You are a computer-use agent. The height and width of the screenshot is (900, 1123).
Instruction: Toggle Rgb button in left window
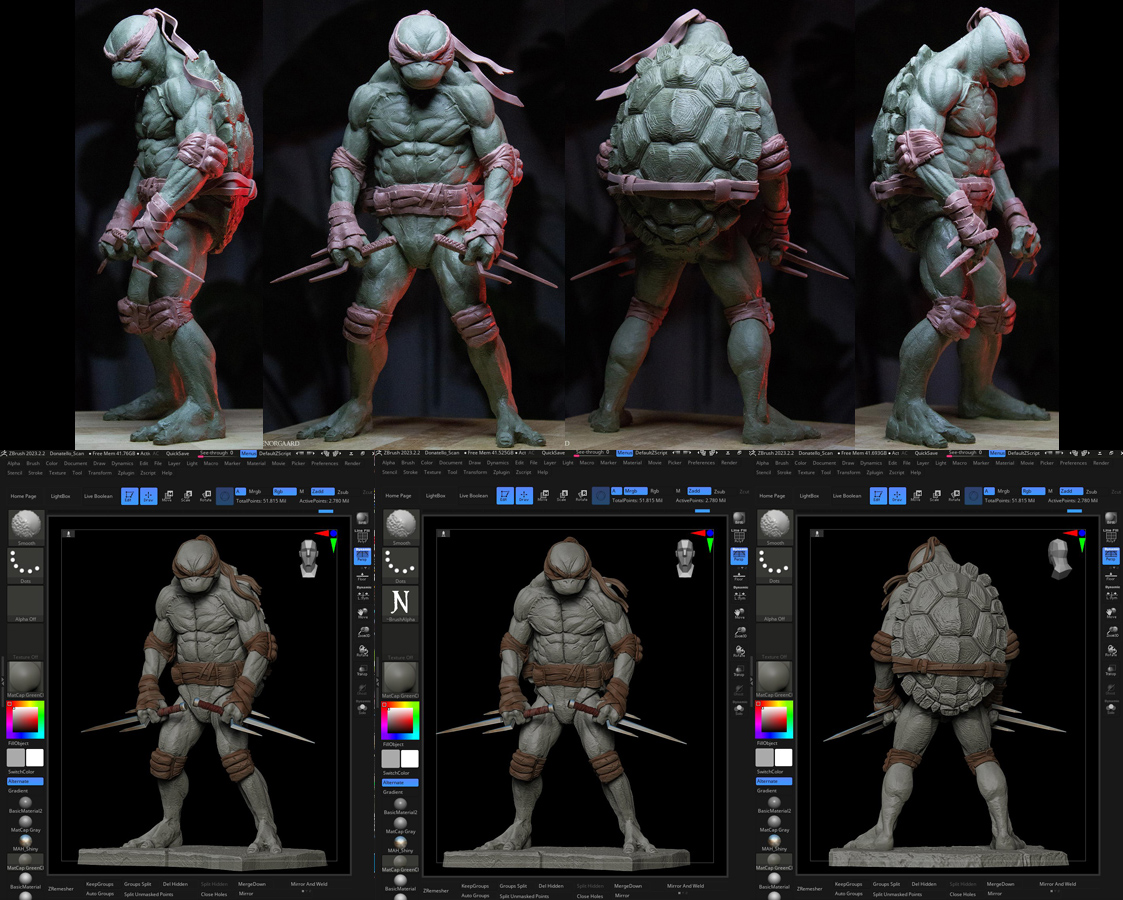click(x=284, y=491)
